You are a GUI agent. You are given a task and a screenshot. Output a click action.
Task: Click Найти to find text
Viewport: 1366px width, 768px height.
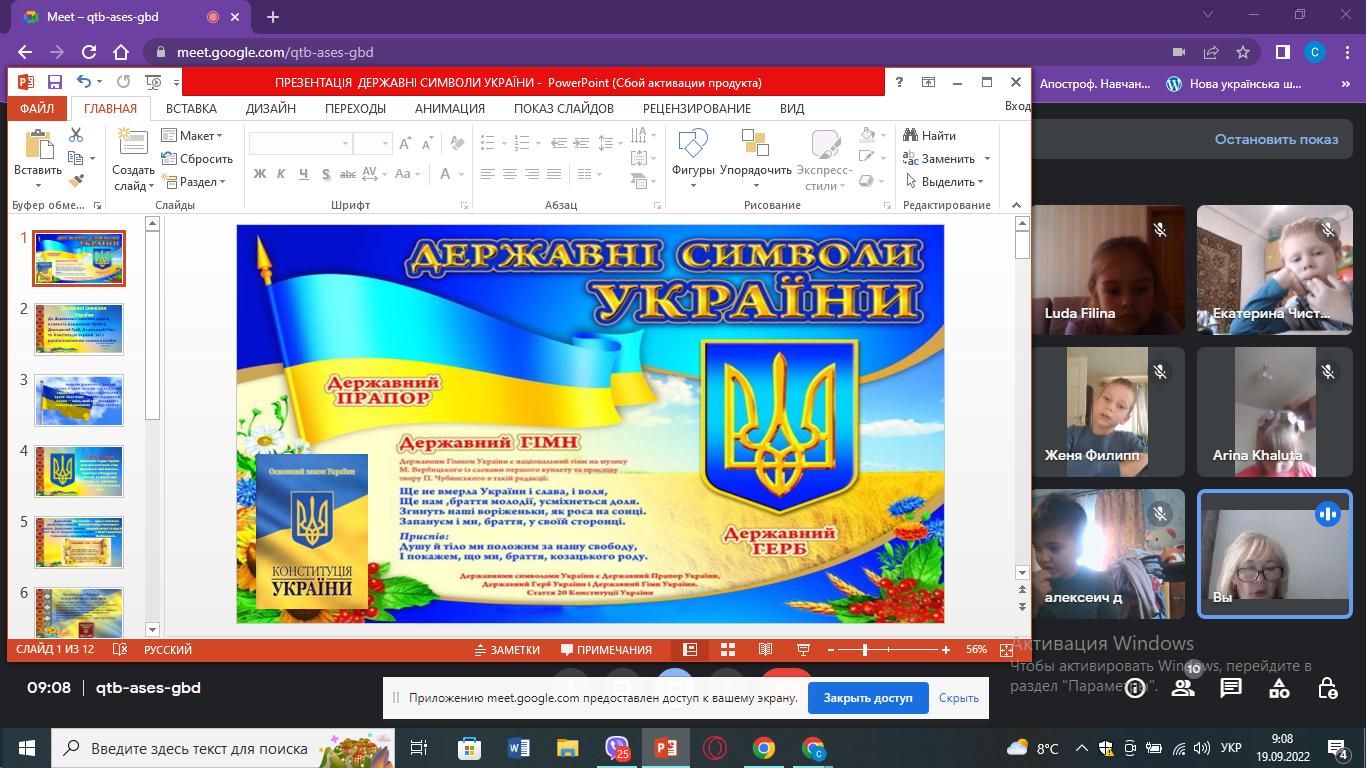[x=930, y=136]
